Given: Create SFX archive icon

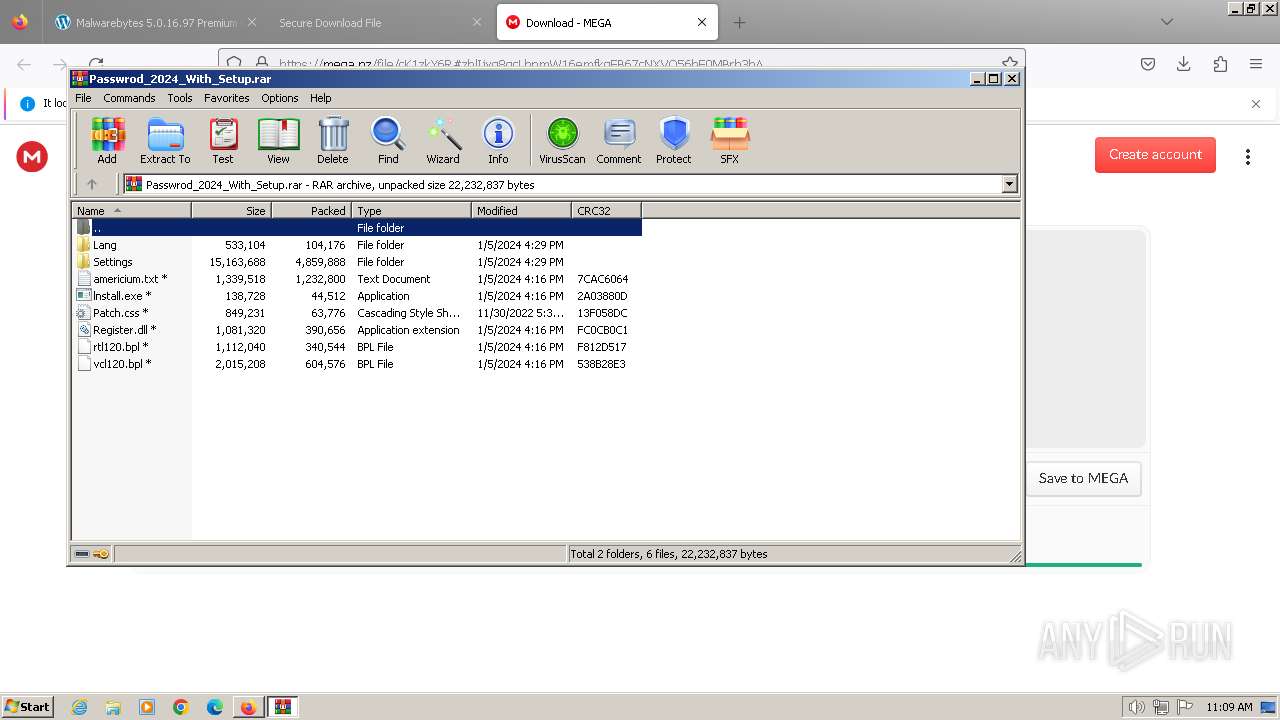Looking at the screenshot, I should [x=730, y=140].
